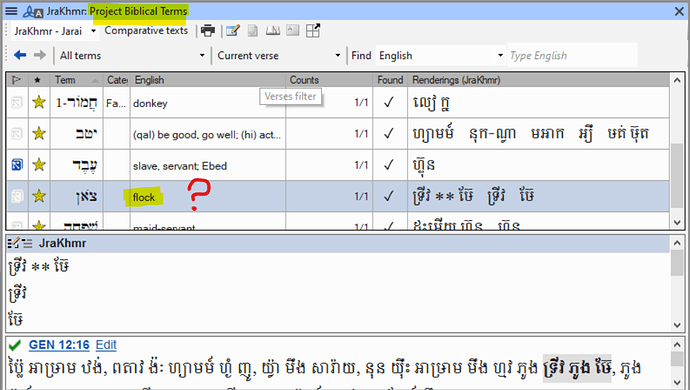Go back with the blue left arrow
The image size is (690, 390).
[20, 55]
